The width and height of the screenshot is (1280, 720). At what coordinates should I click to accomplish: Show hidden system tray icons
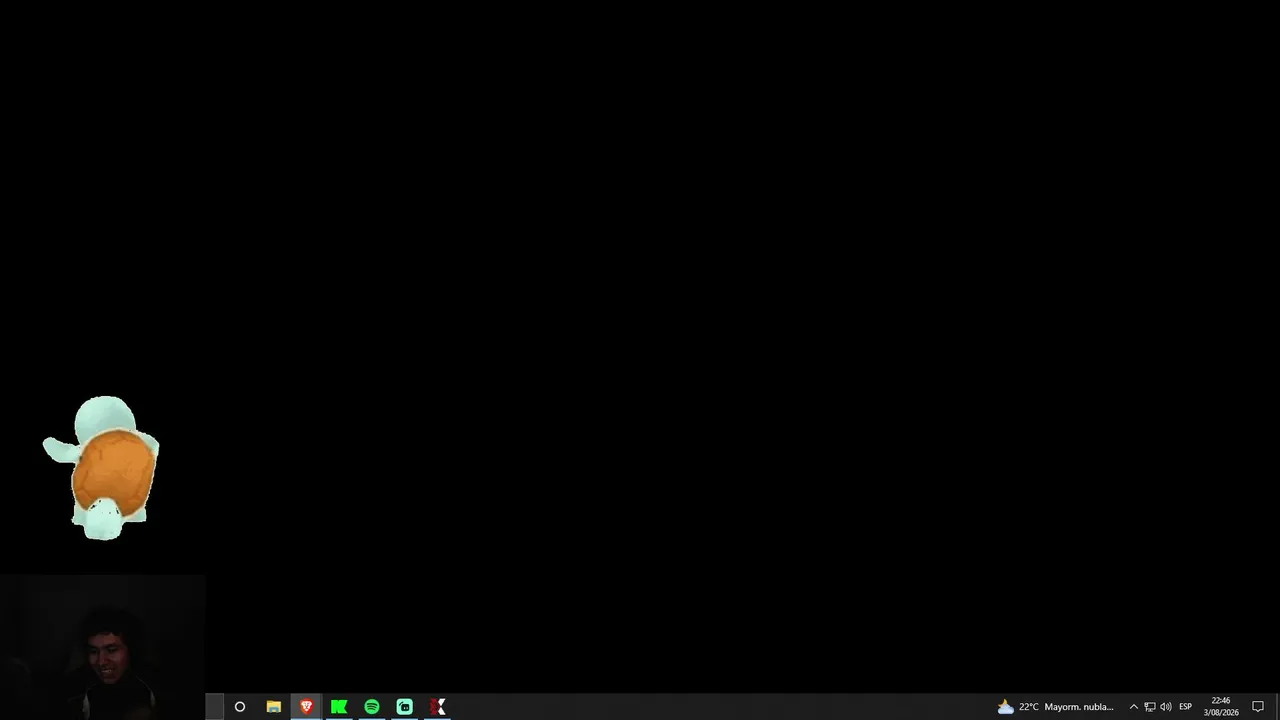[1133, 707]
